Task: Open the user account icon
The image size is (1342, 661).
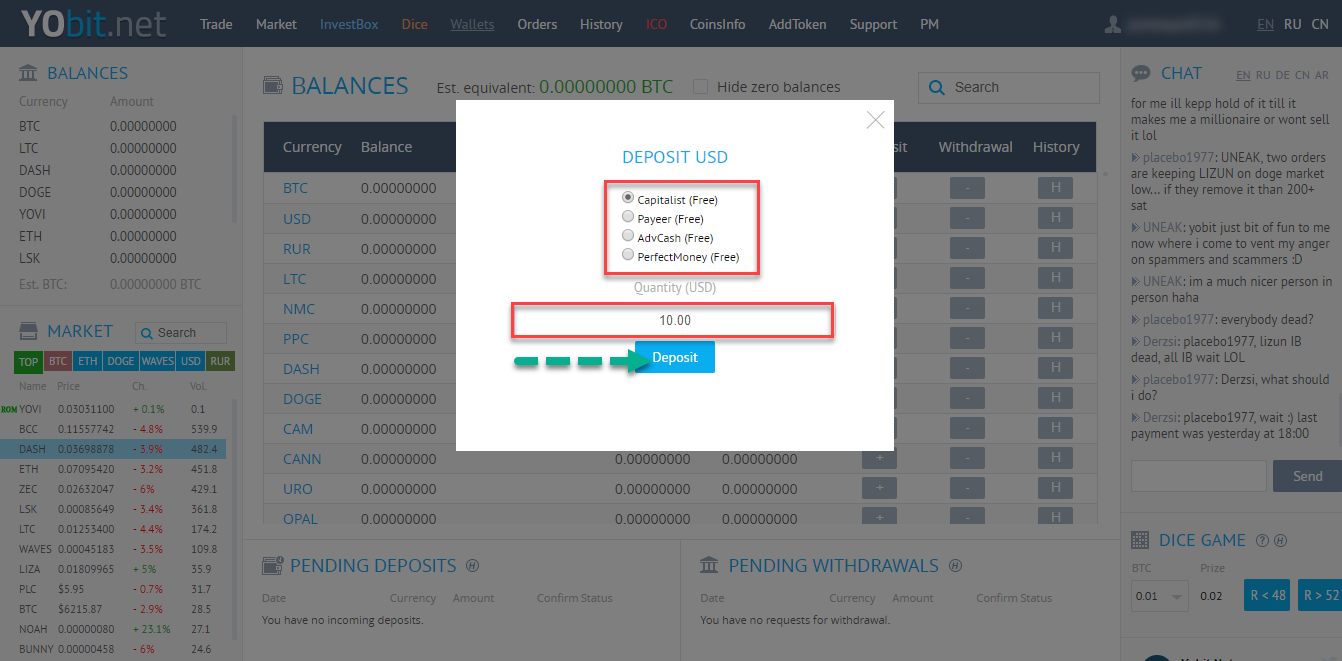Action: pyautogui.click(x=1112, y=24)
